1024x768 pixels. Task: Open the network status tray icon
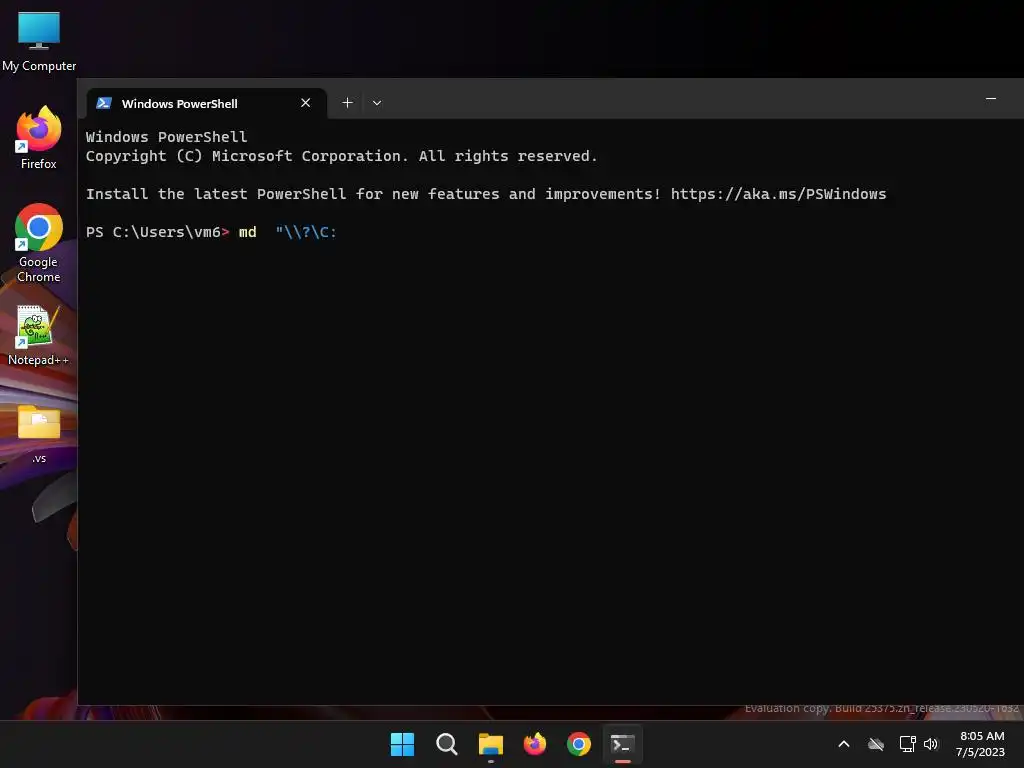tap(907, 744)
